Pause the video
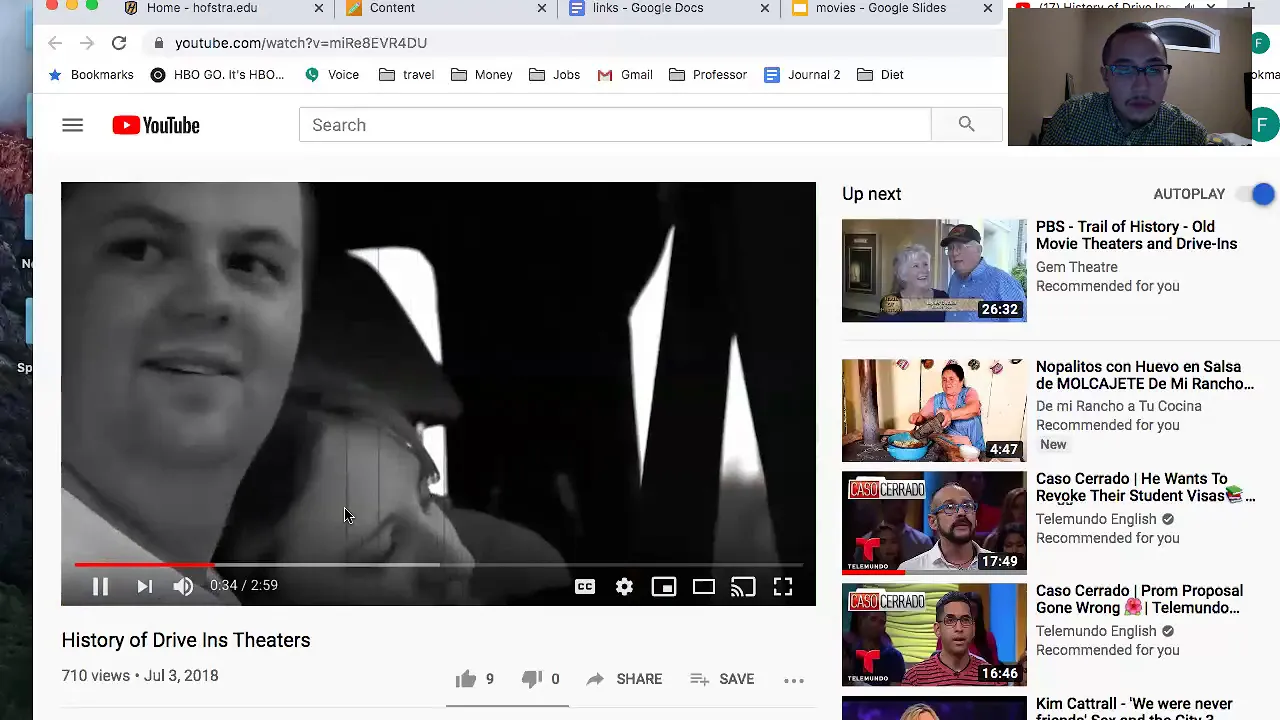The height and width of the screenshot is (720, 1280). pyautogui.click(x=100, y=586)
